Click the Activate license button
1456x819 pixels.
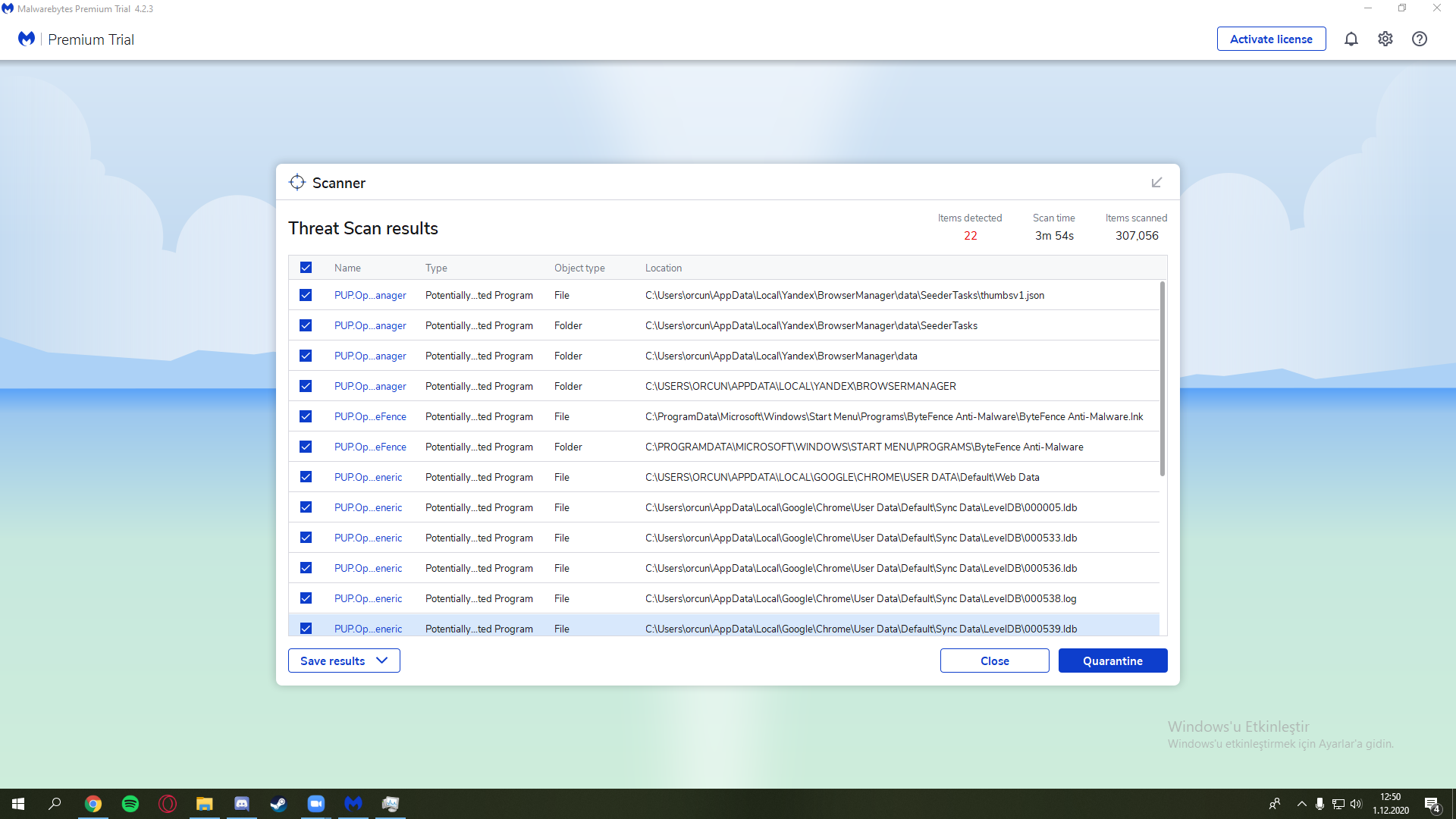[x=1271, y=39]
